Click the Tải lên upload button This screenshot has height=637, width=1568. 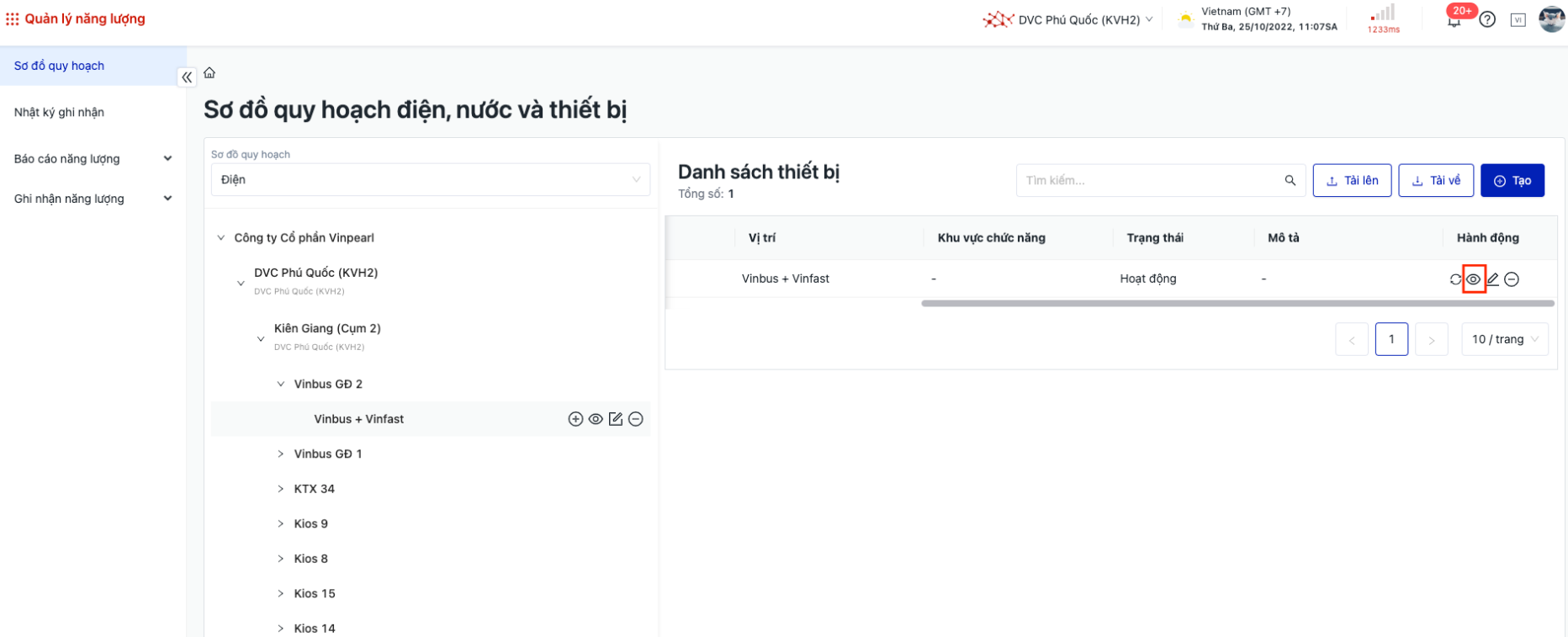tap(1352, 181)
